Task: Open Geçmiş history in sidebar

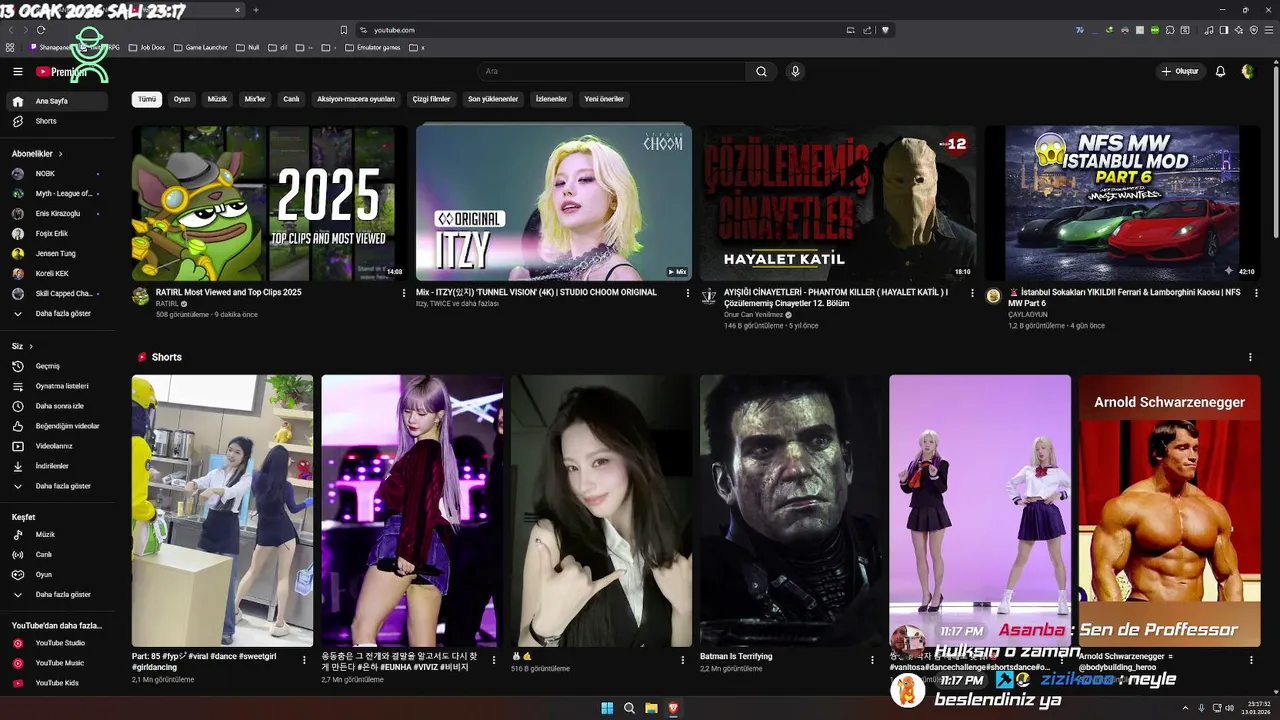Action: (58, 366)
